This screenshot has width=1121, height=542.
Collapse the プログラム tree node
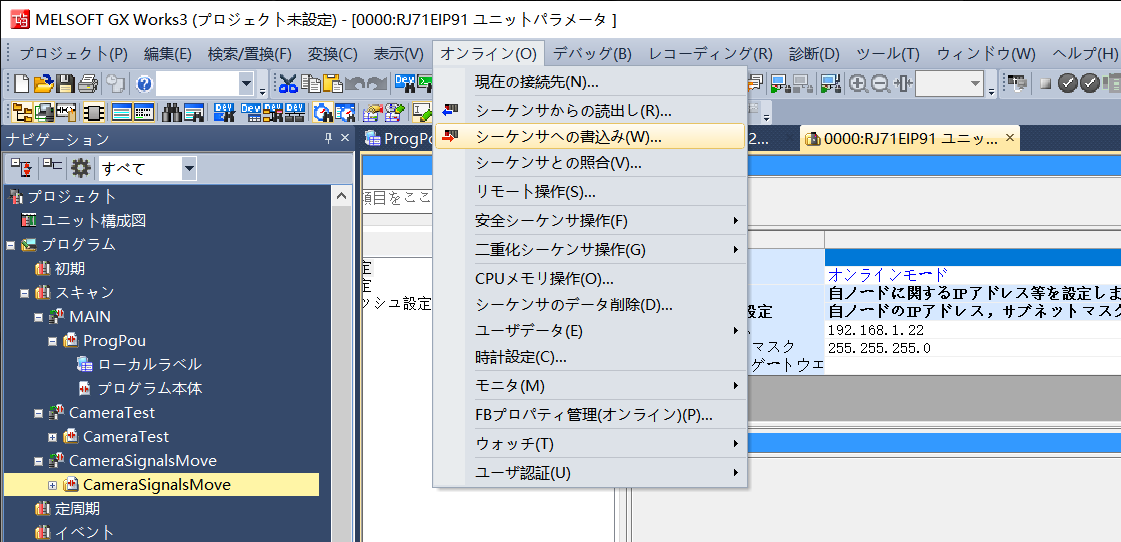click(10, 245)
